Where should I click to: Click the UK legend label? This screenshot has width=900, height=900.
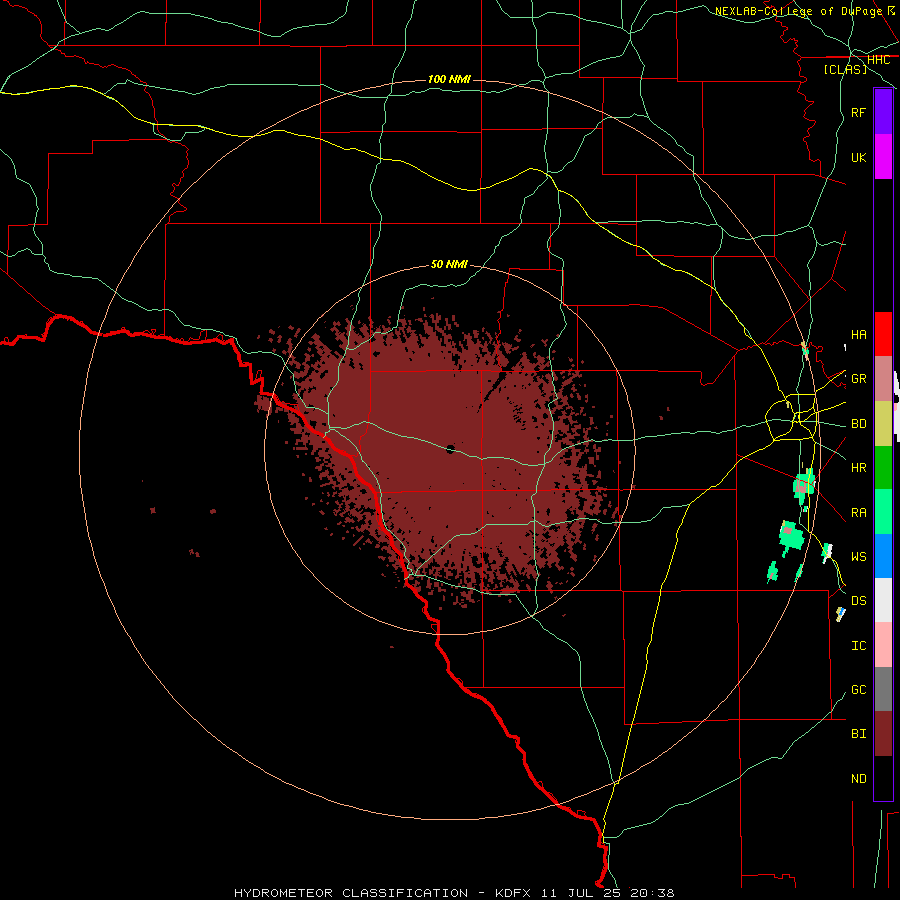point(858,157)
